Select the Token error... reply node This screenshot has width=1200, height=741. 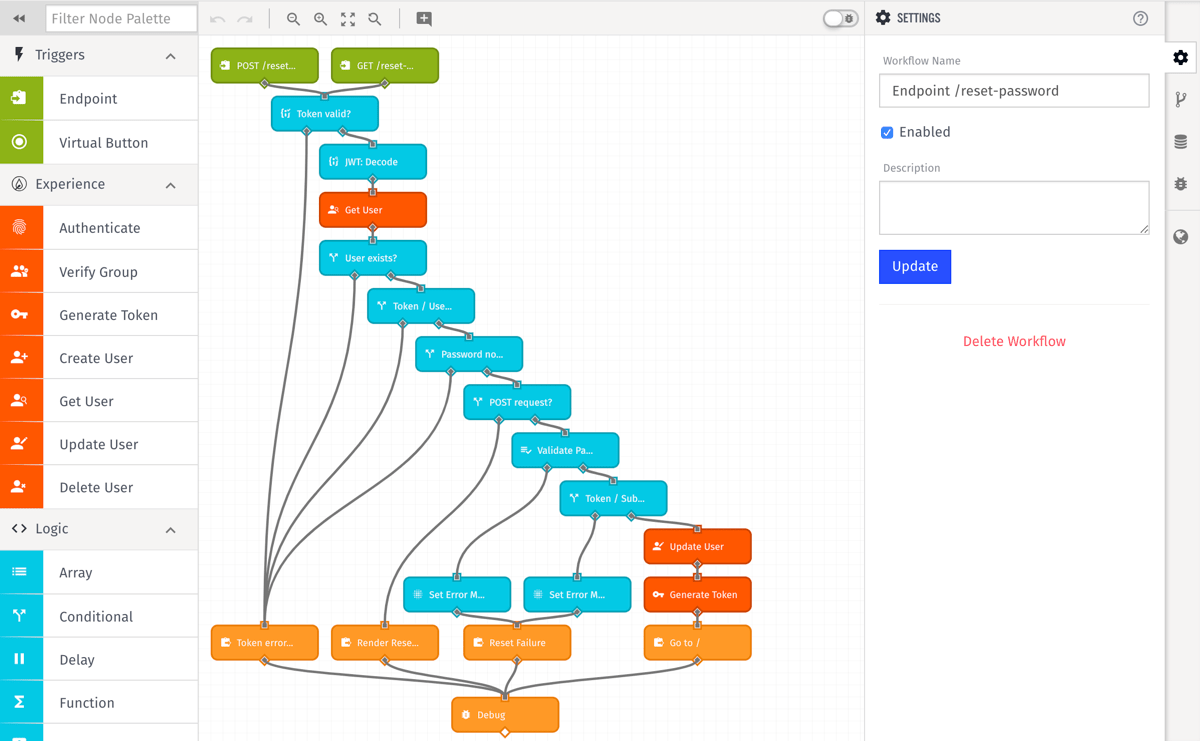(x=265, y=643)
